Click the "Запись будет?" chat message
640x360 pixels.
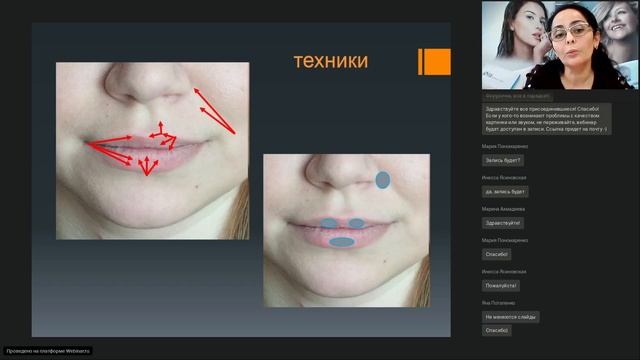[x=503, y=160]
